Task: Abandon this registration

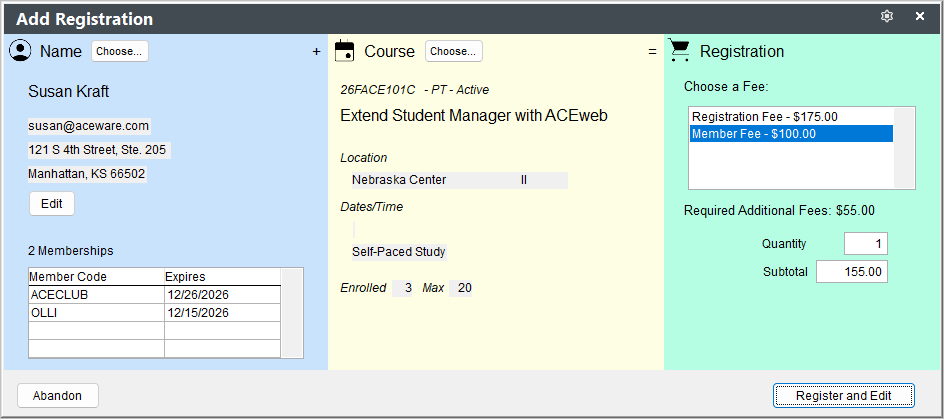Action: coord(58,396)
